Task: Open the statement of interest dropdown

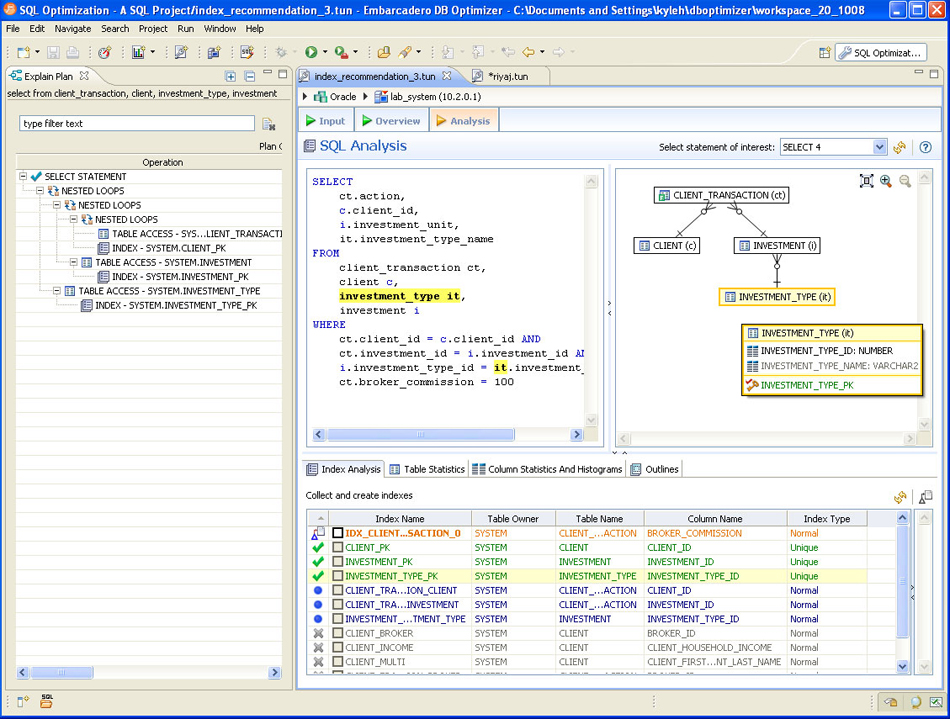Action: point(879,147)
